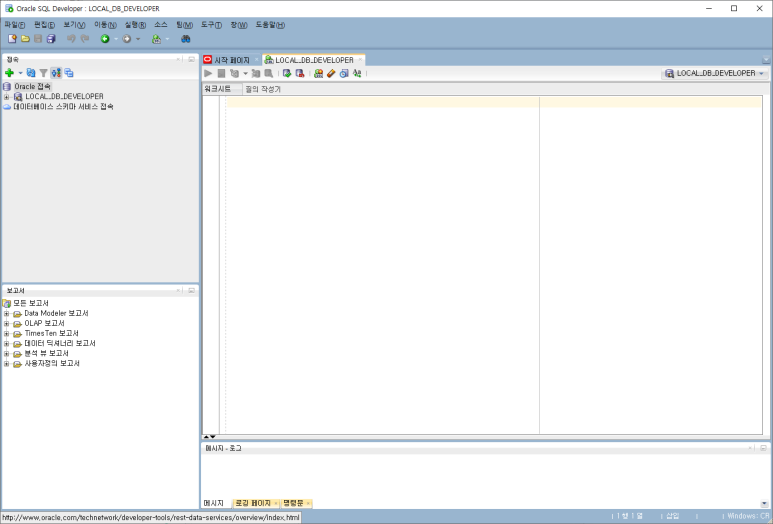Click the Clear eraser icon in worksheet toolbar

(x=331, y=73)
